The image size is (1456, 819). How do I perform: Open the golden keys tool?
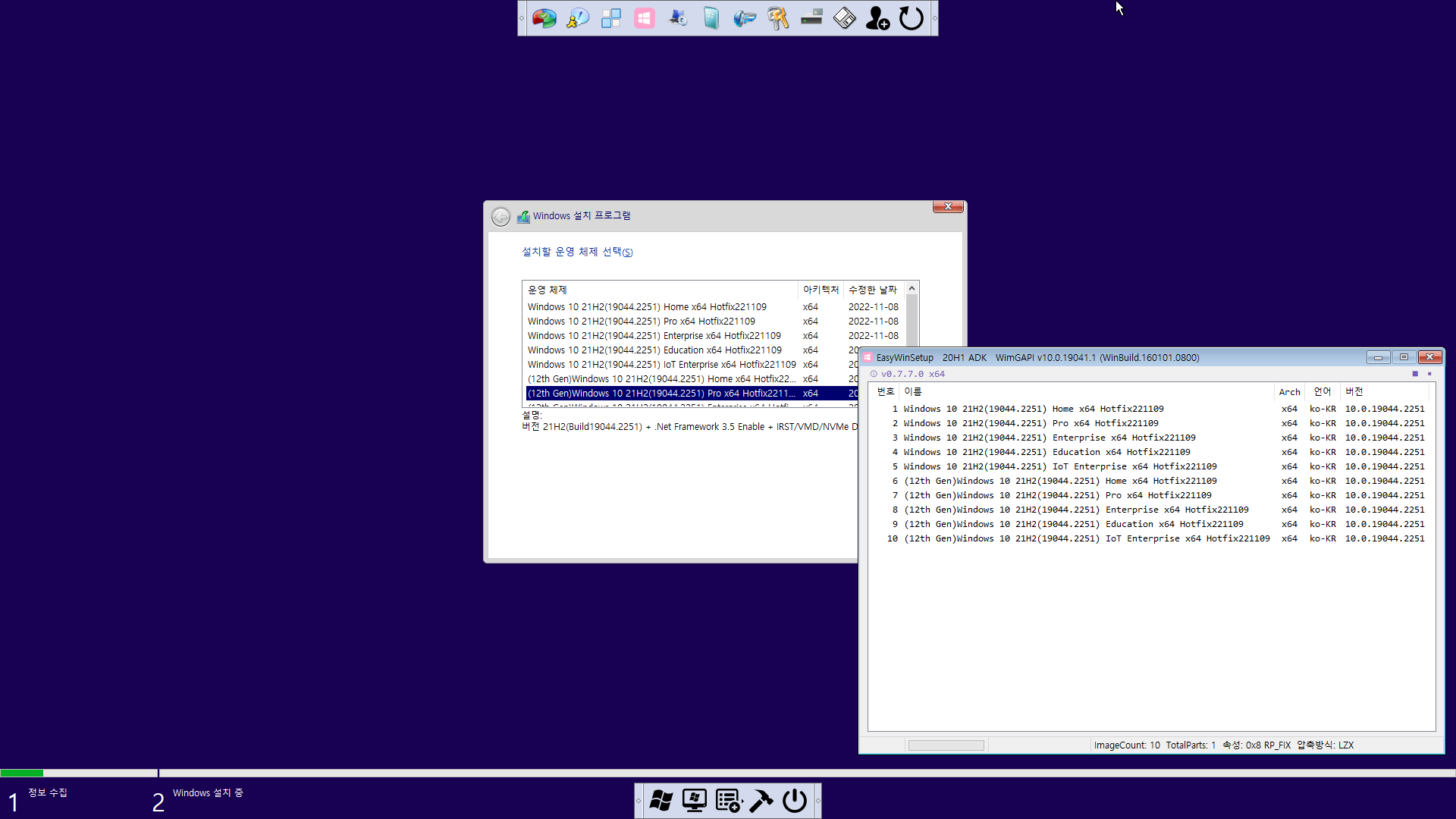[778, 18]
